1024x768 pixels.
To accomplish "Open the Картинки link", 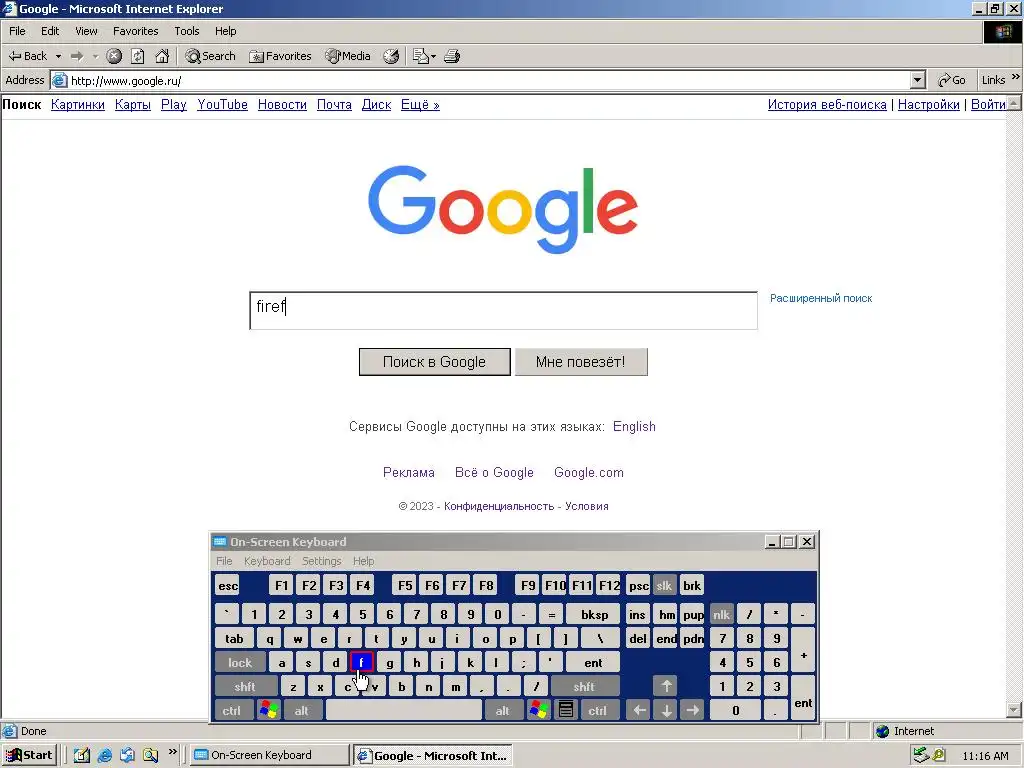I will (x=78, y=104).
